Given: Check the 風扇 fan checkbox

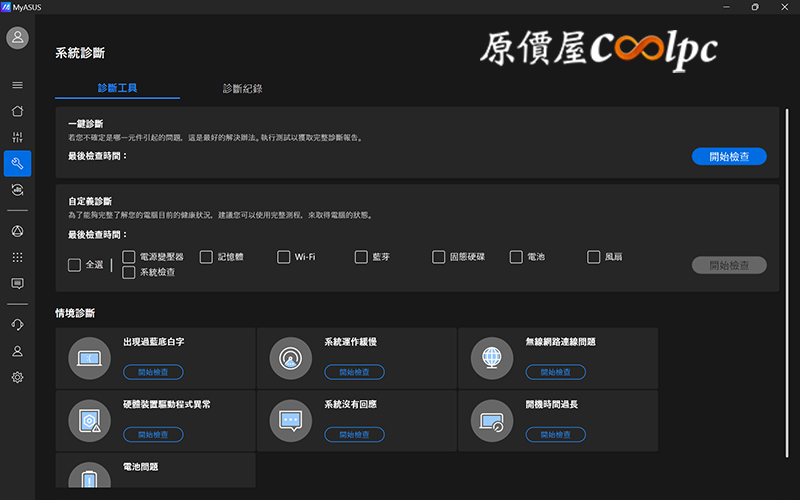Looking at the screenshot, I should point(593,257).
